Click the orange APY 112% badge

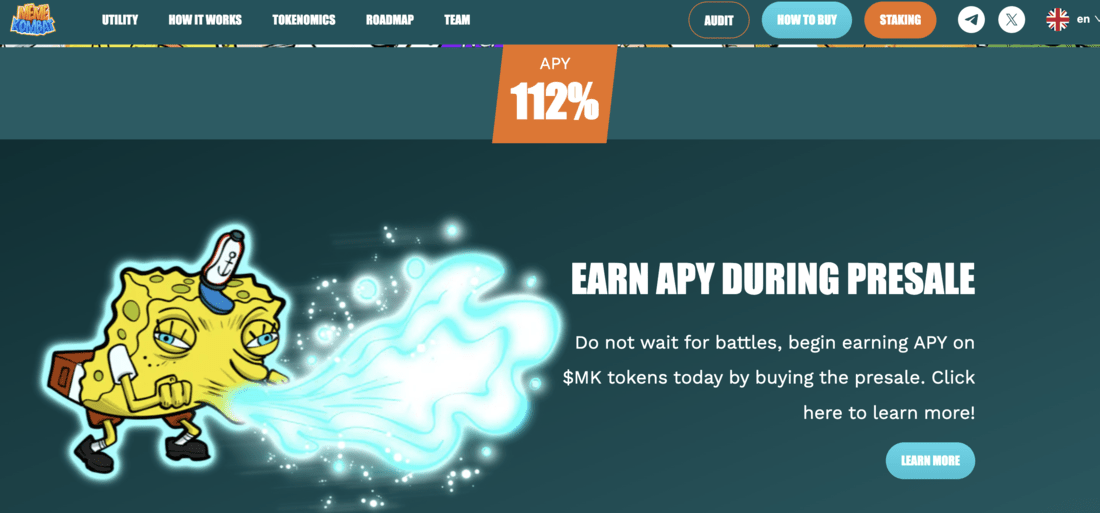coord(554,93)
